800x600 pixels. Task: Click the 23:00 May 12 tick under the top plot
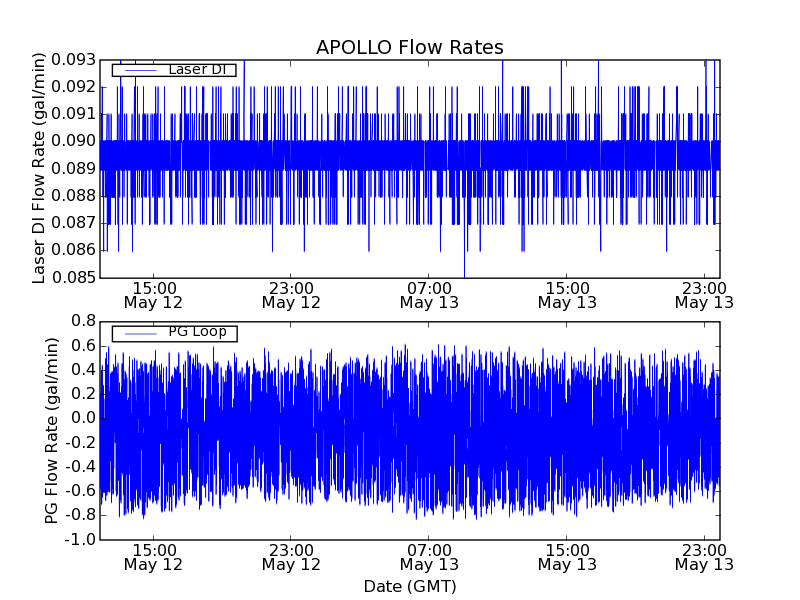[x=291, y=294]
